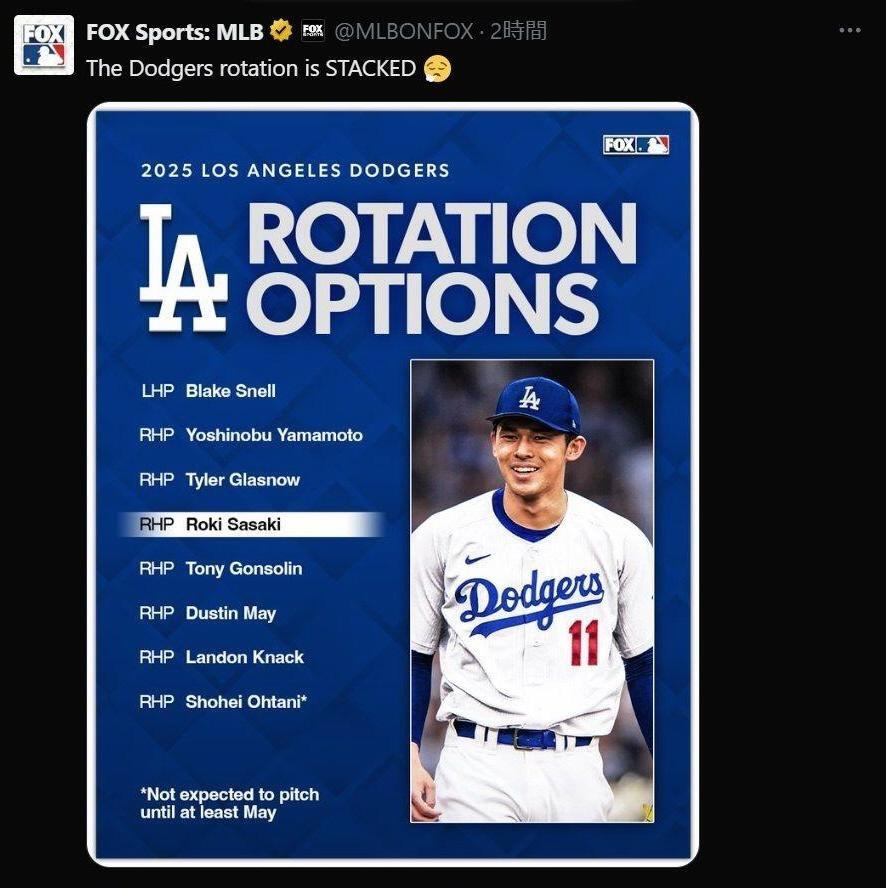
Task: Select the highlighted Roki Sasaki row
Action: tap(250, 524)
